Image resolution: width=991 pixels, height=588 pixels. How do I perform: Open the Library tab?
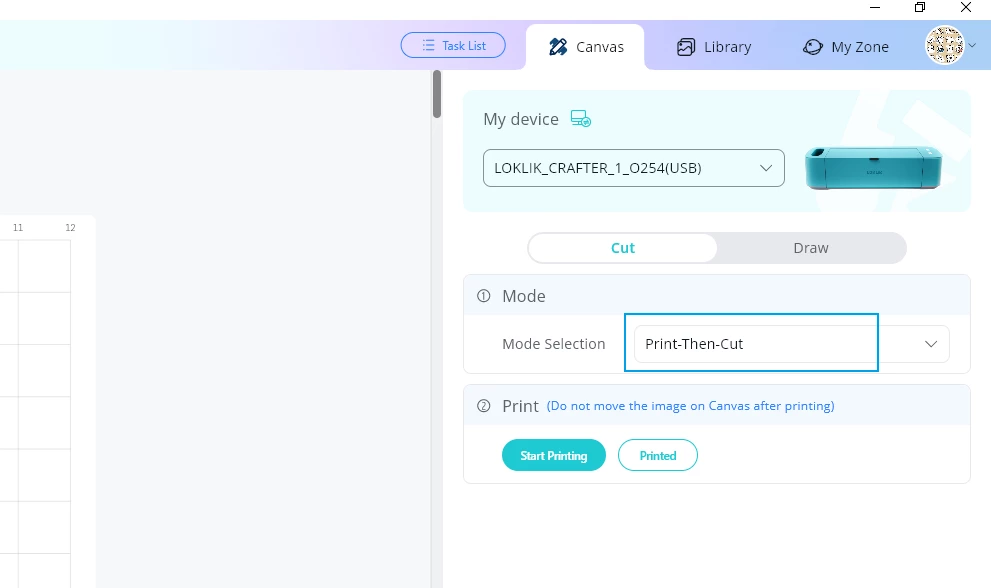[714, 47]
